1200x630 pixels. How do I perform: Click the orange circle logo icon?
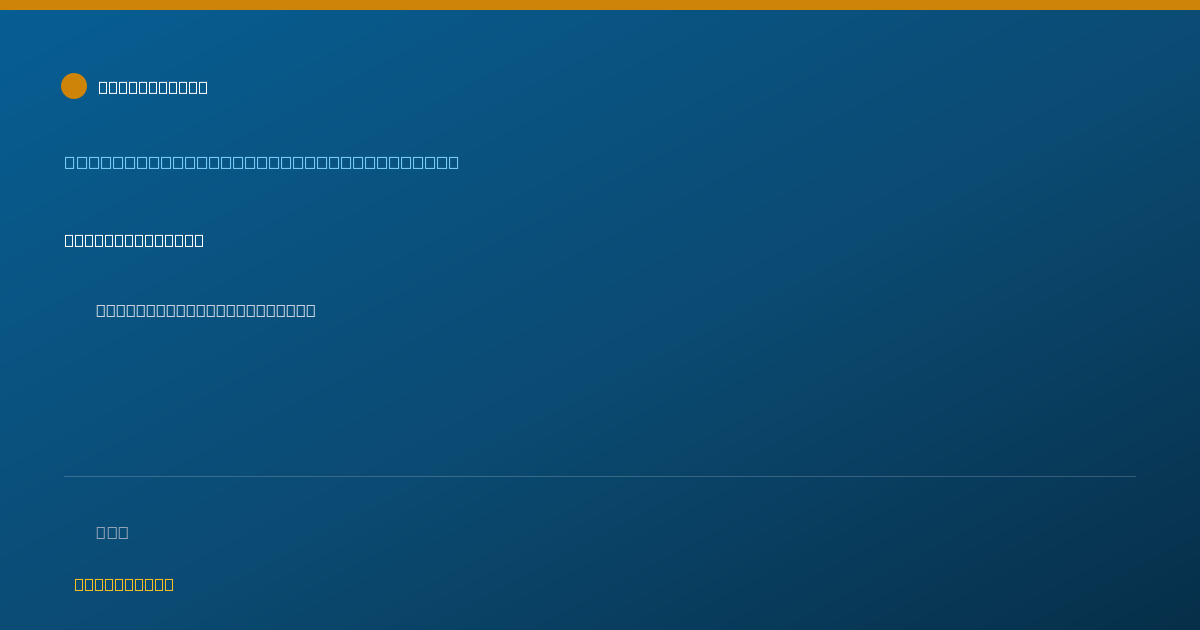[x=74, y=86]
